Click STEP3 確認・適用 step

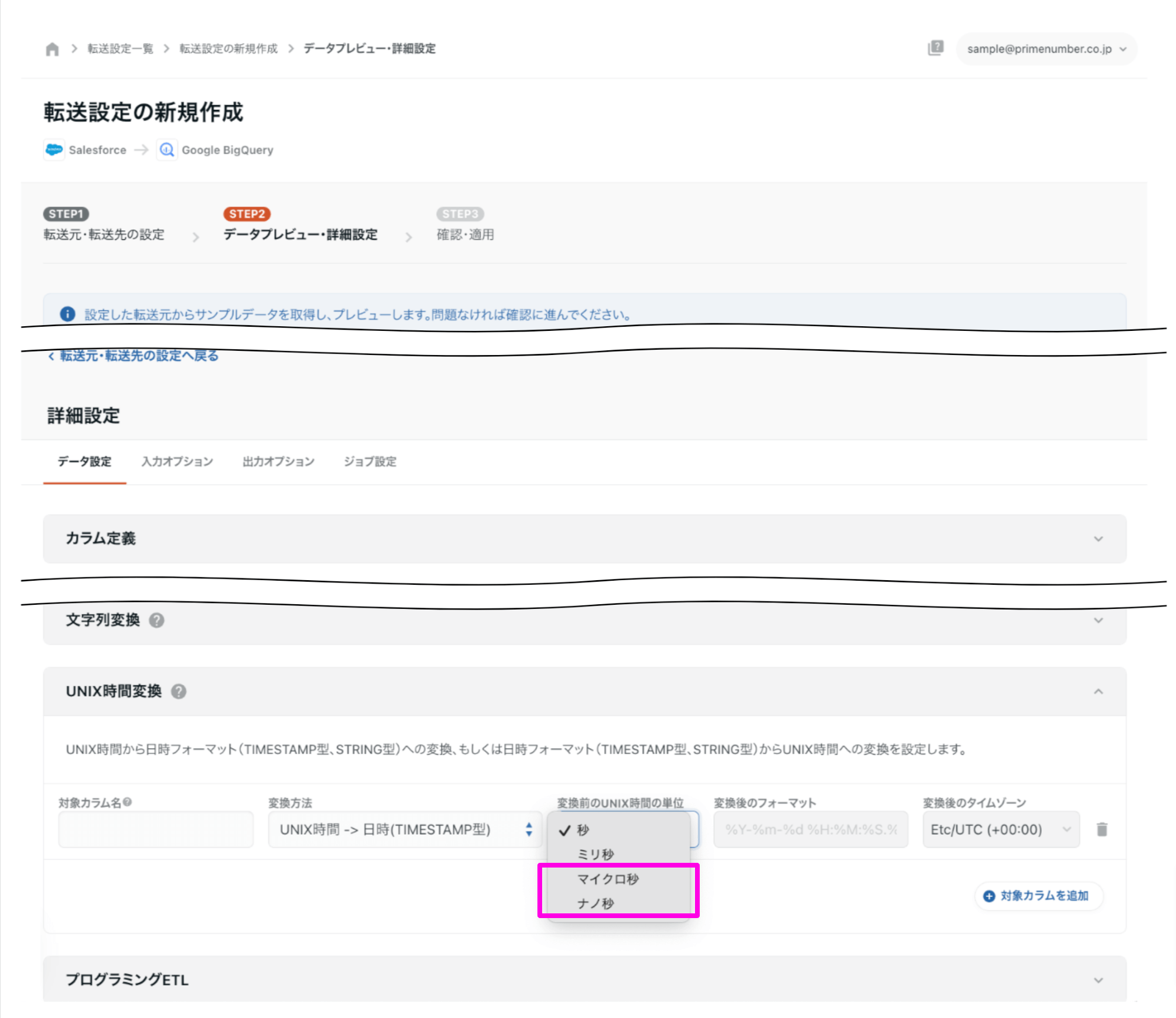tap(465, 225)
